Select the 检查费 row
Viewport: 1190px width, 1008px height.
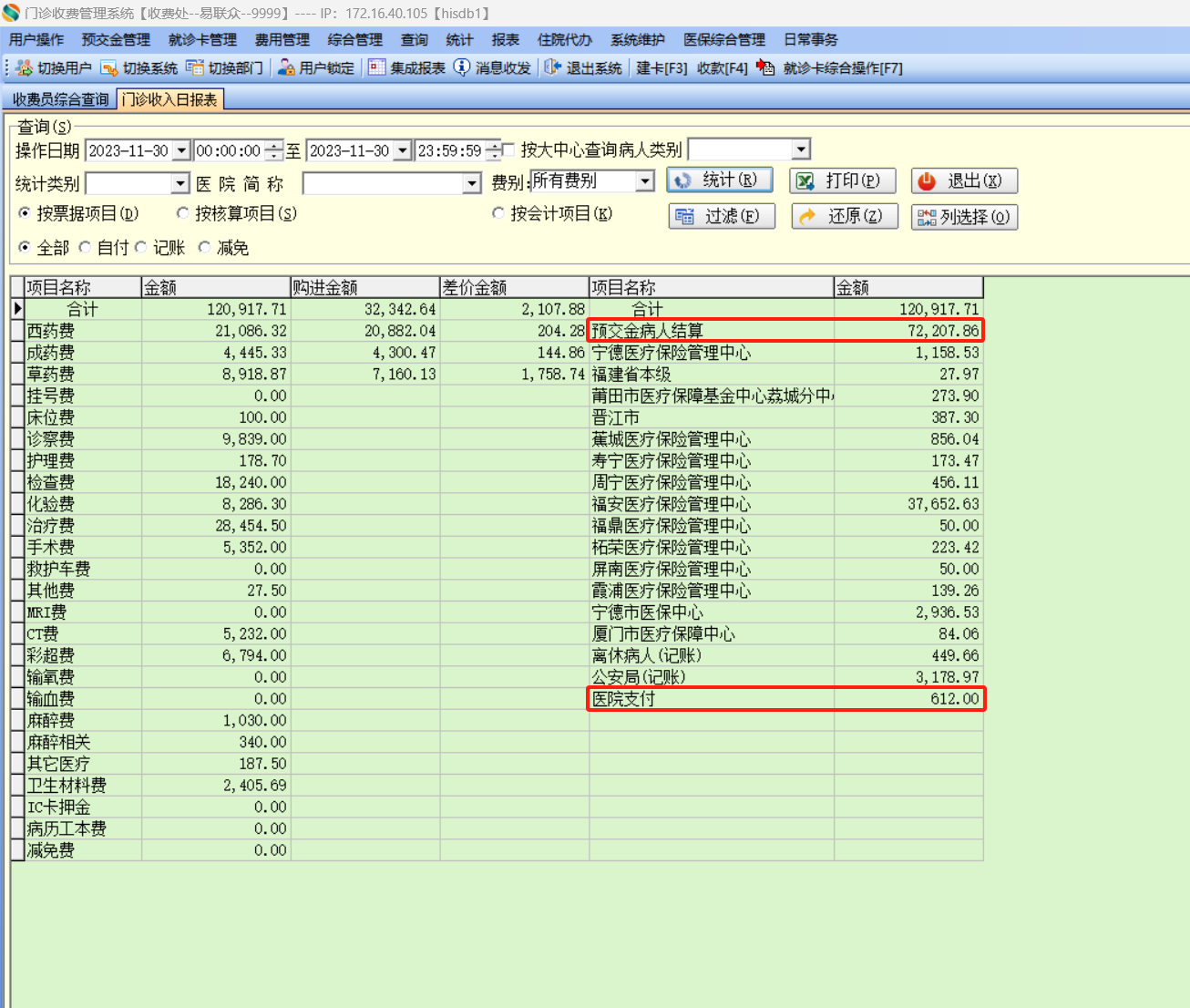pyautogui.click(x=300, y=482)
